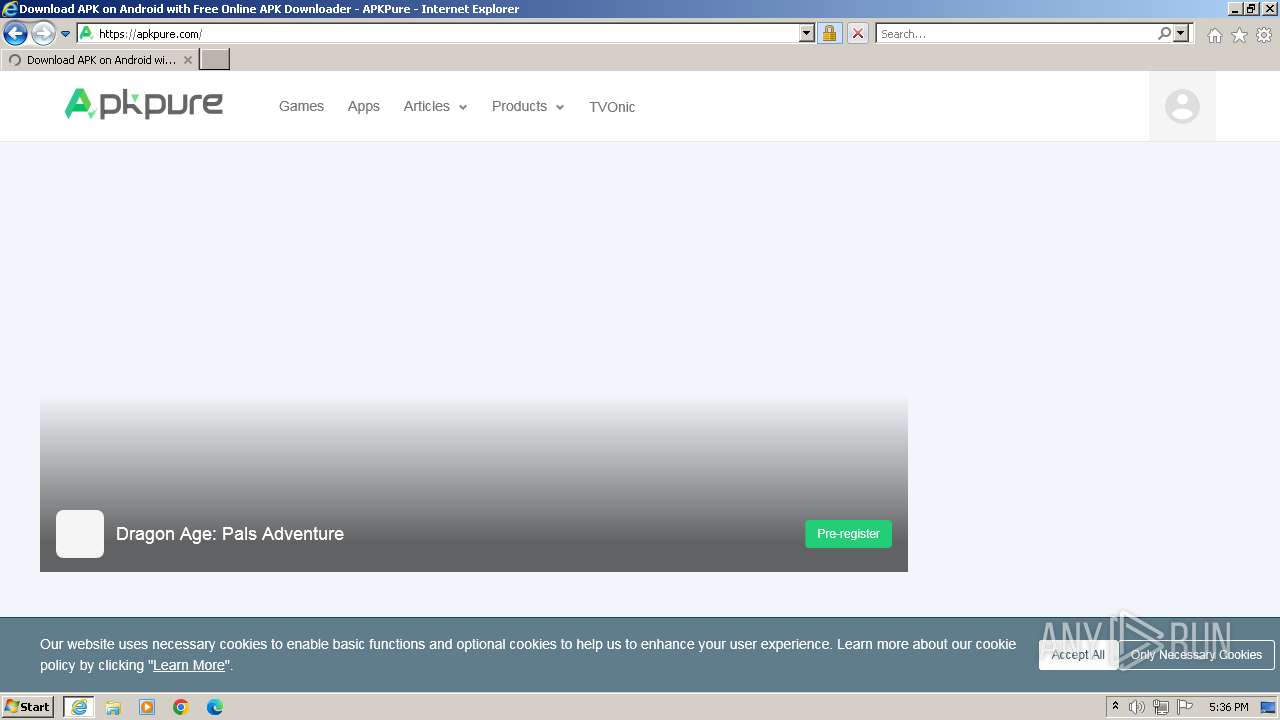Open the Apps menu item

(x=363, y=106)
